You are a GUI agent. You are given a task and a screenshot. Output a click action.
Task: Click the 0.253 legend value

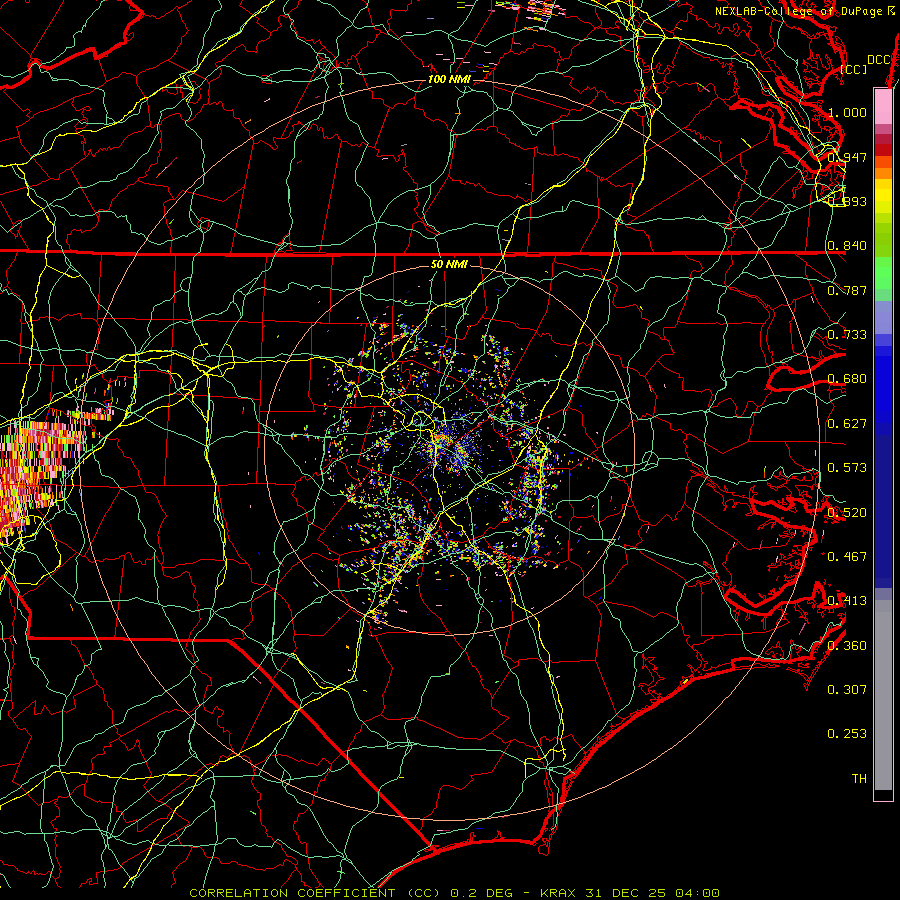click(x=847, y=734)
